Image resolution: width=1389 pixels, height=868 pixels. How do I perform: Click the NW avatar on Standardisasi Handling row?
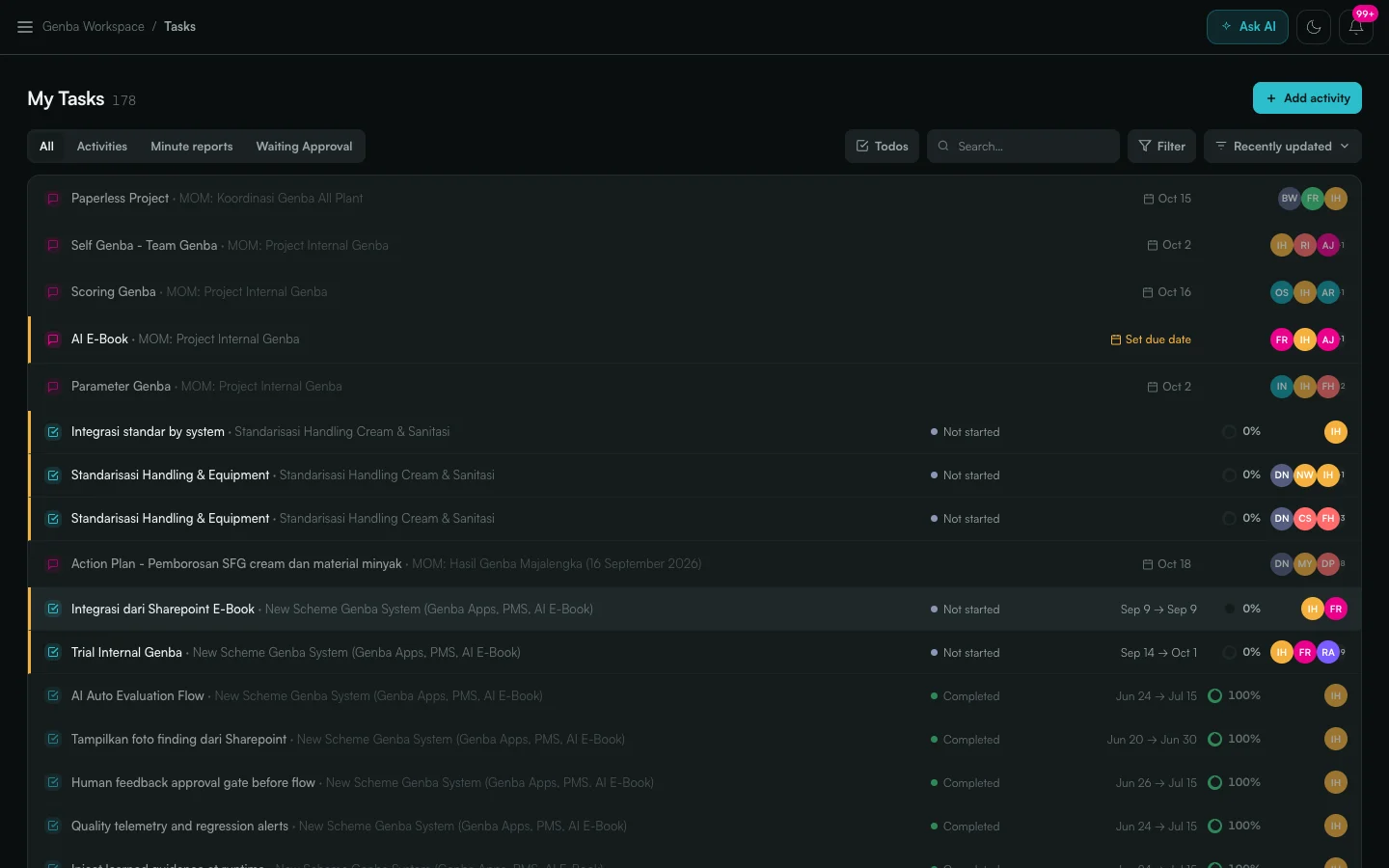pyautogui.click(x=1305, y=475)
